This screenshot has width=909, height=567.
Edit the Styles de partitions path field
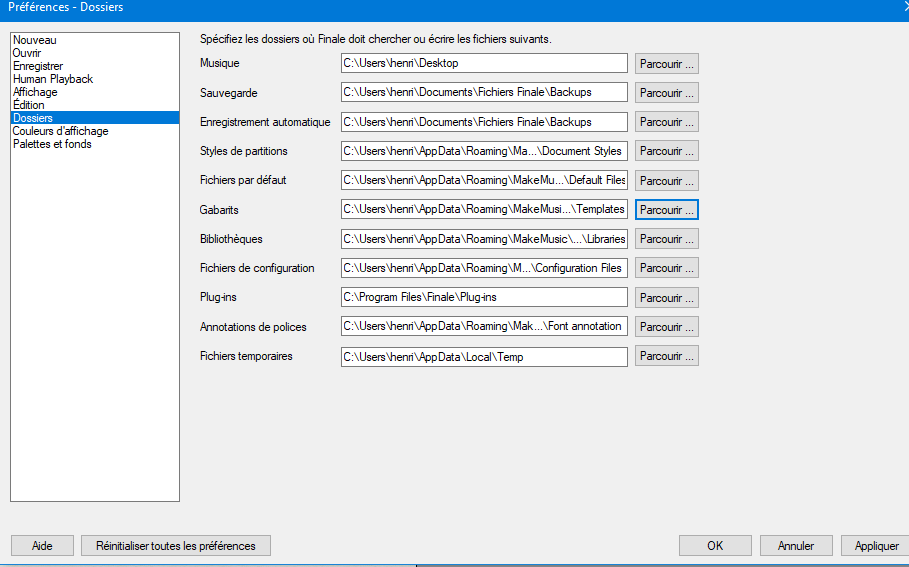[484, 152]
